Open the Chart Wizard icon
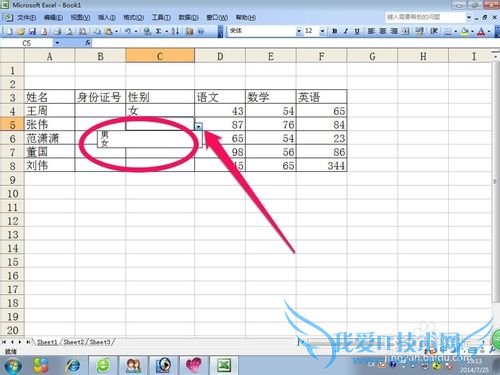This screenshot has width=500, height=375. [x=190, y=31]
